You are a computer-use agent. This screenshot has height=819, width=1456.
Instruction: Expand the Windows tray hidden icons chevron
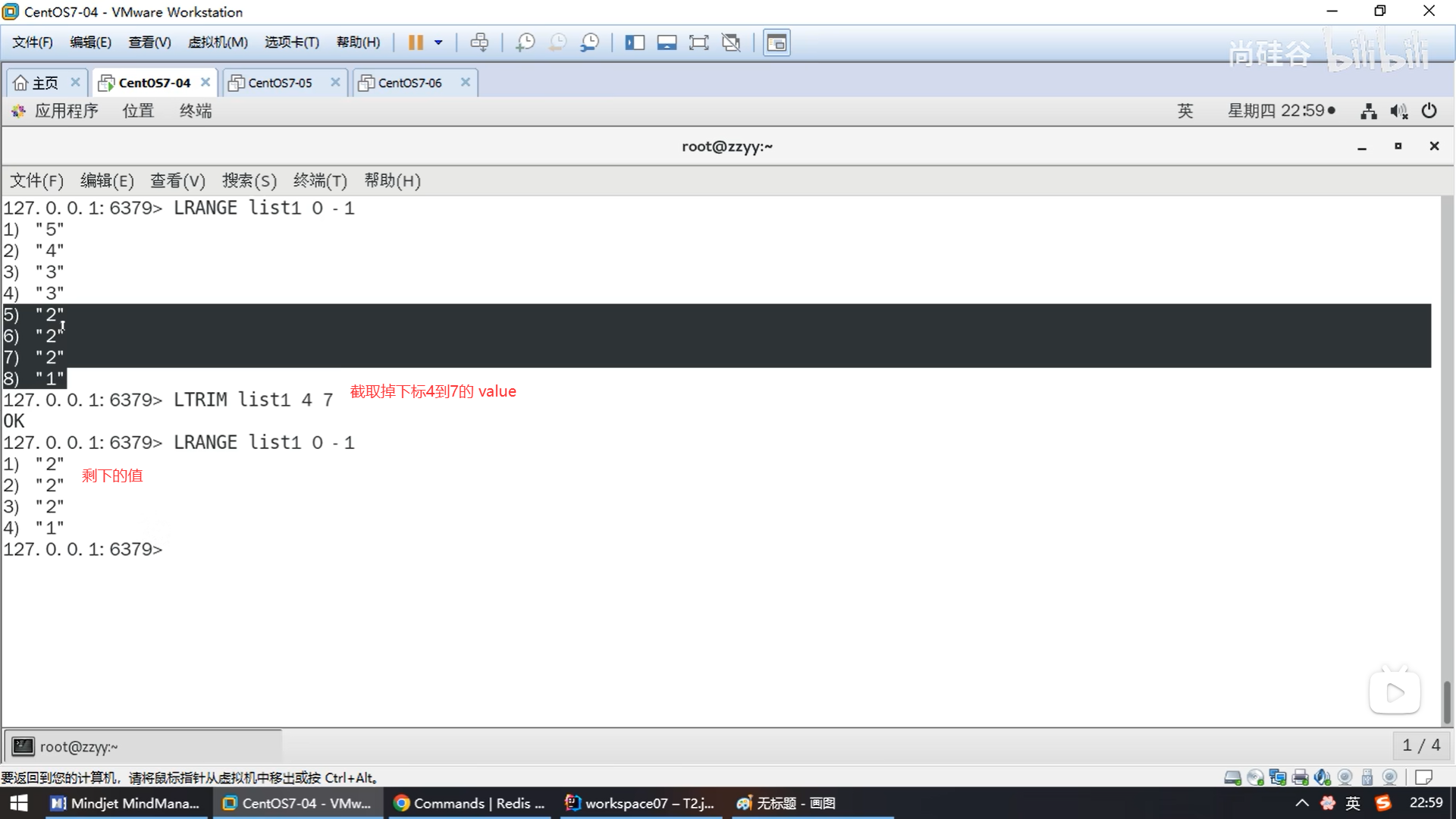click(x=1301, y=803)
